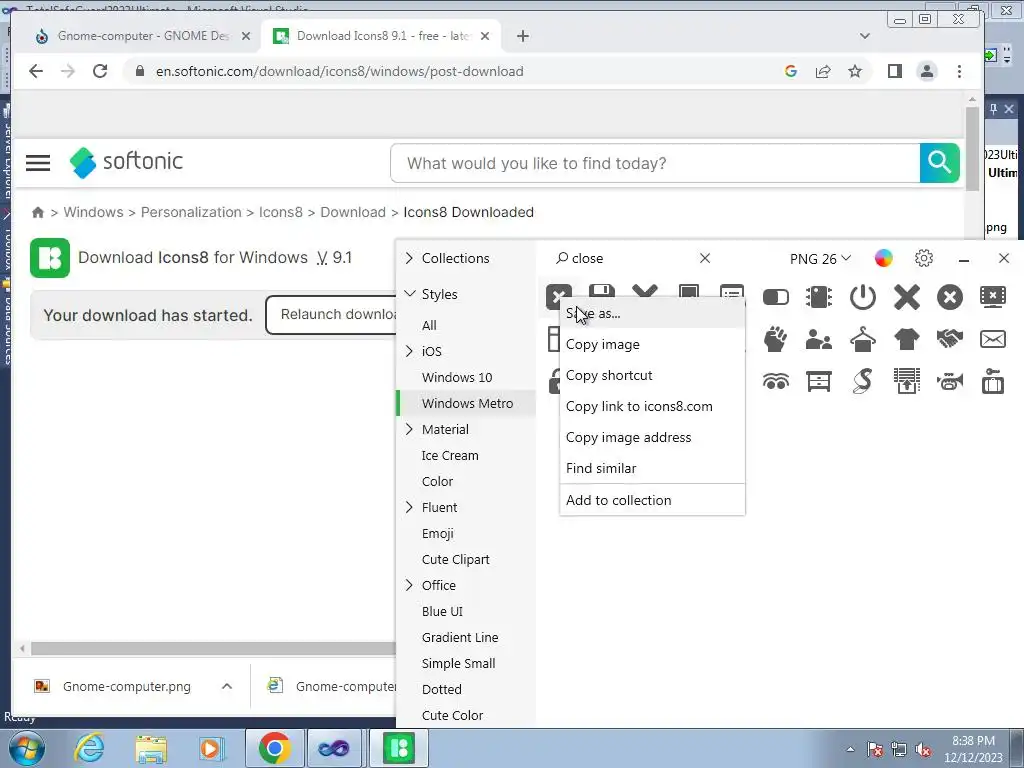Open Icons8 app settings gear
The image size is (1024, 768).
pyautogui.click(x=923, y=258)
